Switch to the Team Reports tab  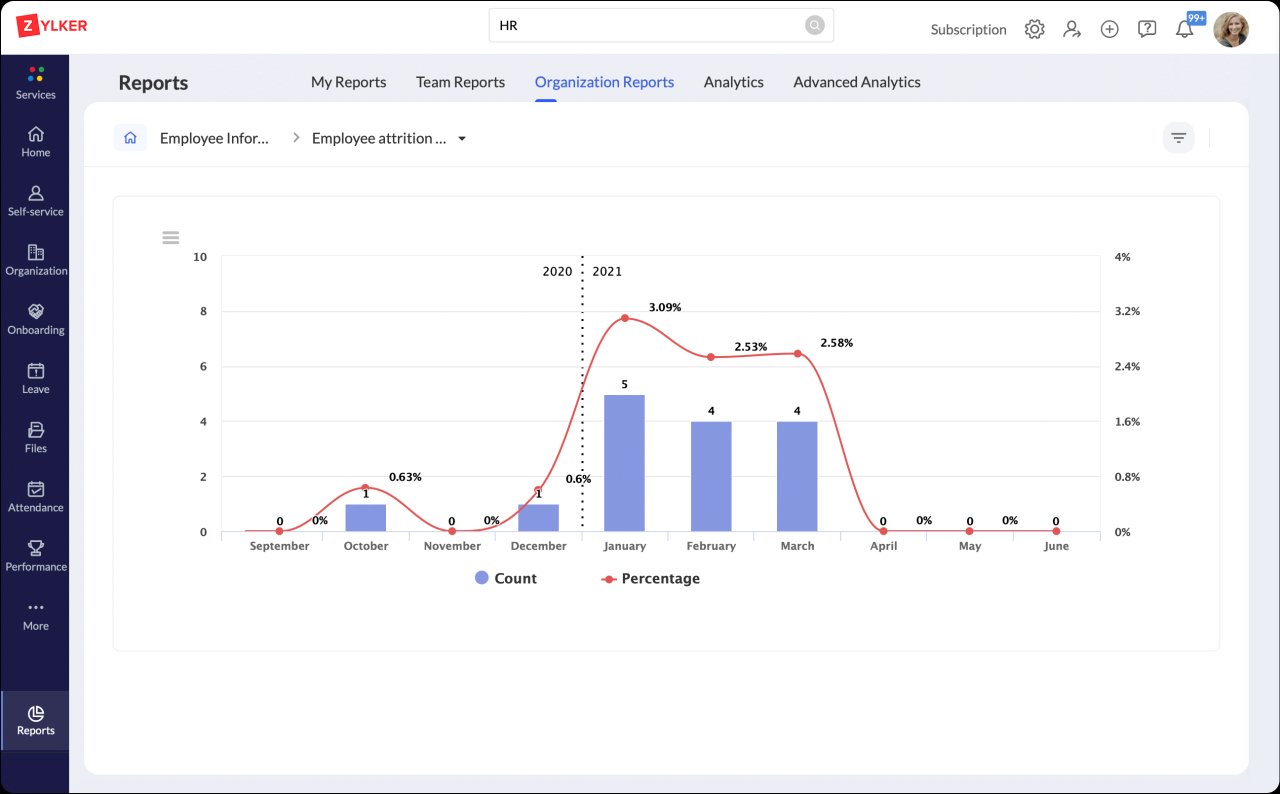click(460, 82)
